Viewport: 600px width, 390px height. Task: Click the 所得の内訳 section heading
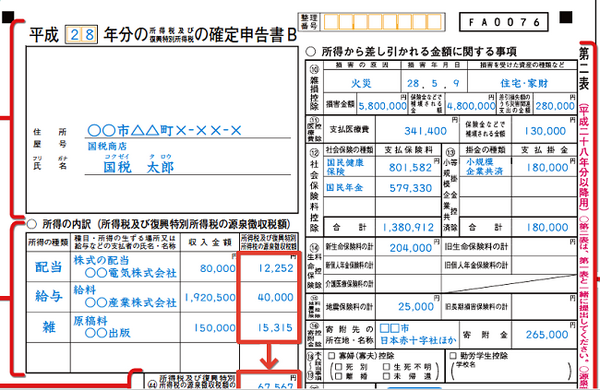(x=166, y=224)
